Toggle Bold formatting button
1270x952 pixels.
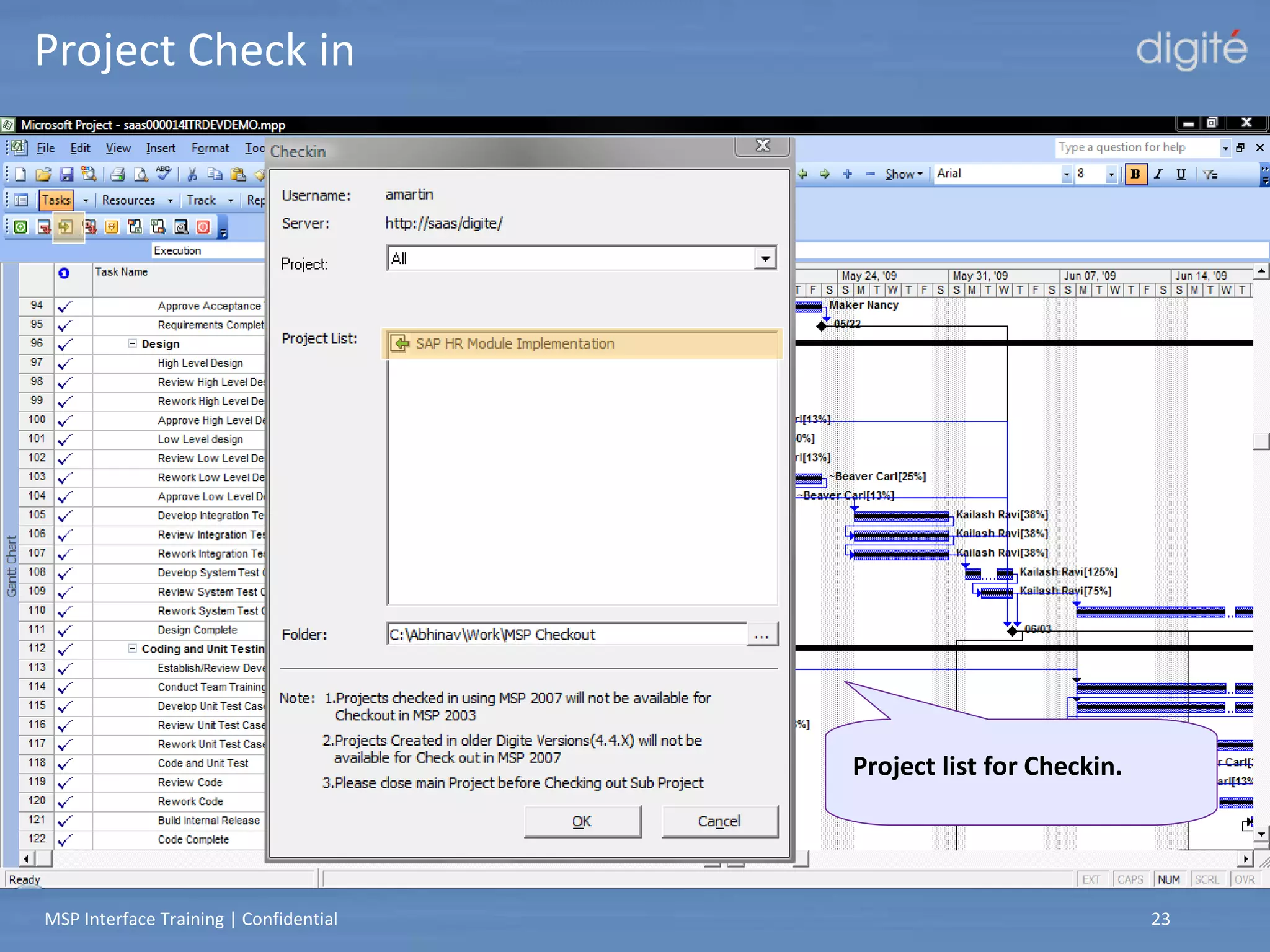point(1135,174)
